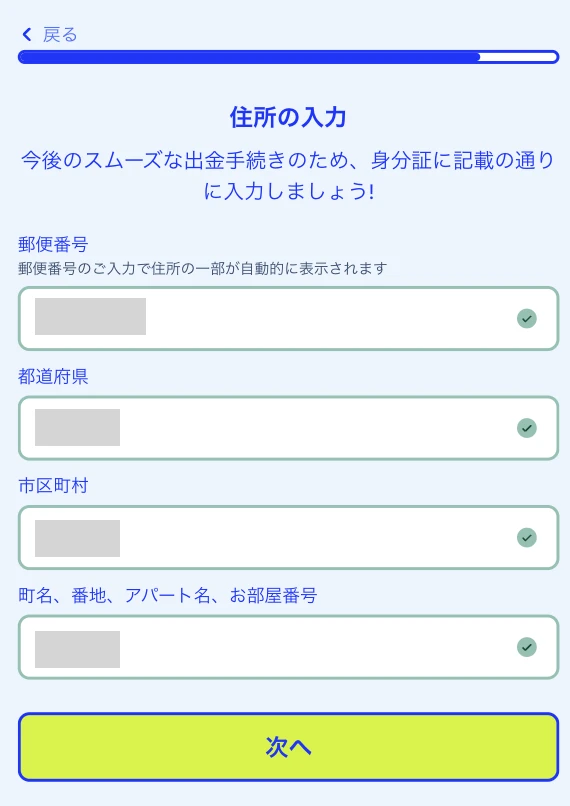Tap the 戻る back link text
The height and width of the screenshot is (806, 570).
coord(60,34)
